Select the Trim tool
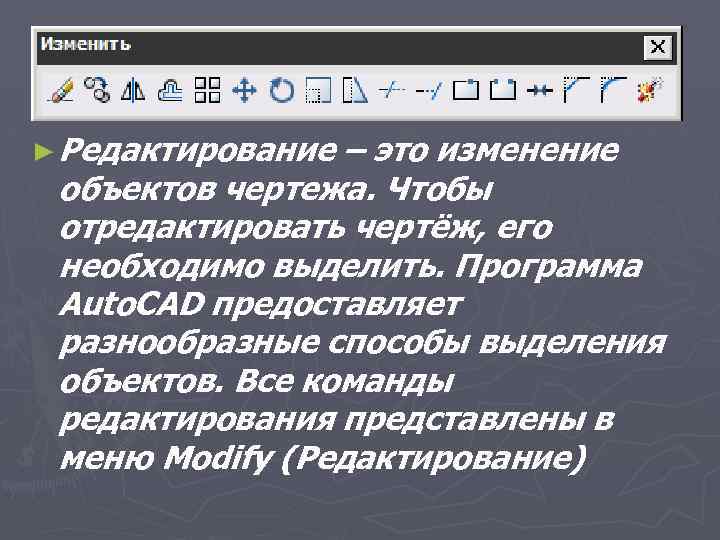The width and height of the screenshot is (720, 540). 392,90
